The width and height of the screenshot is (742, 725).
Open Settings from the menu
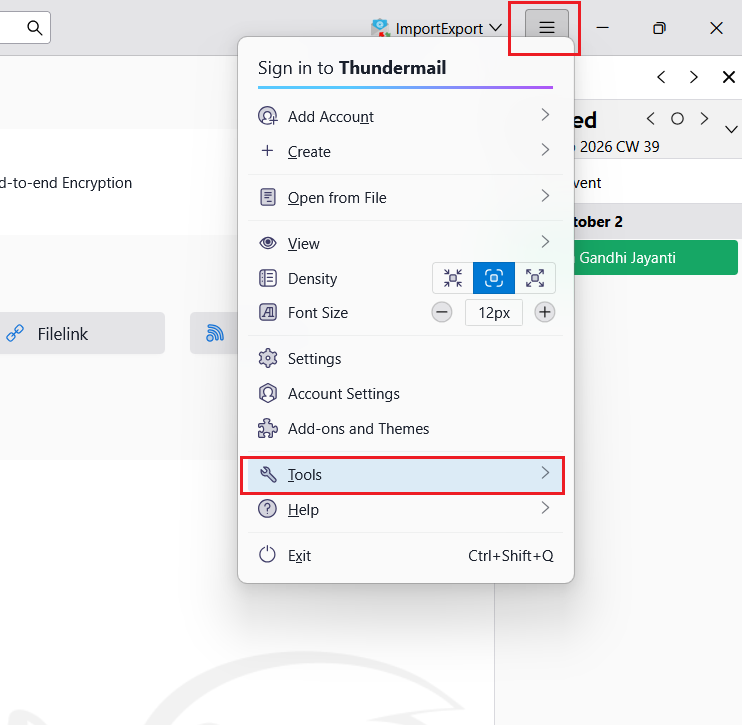tap(405, 359)
